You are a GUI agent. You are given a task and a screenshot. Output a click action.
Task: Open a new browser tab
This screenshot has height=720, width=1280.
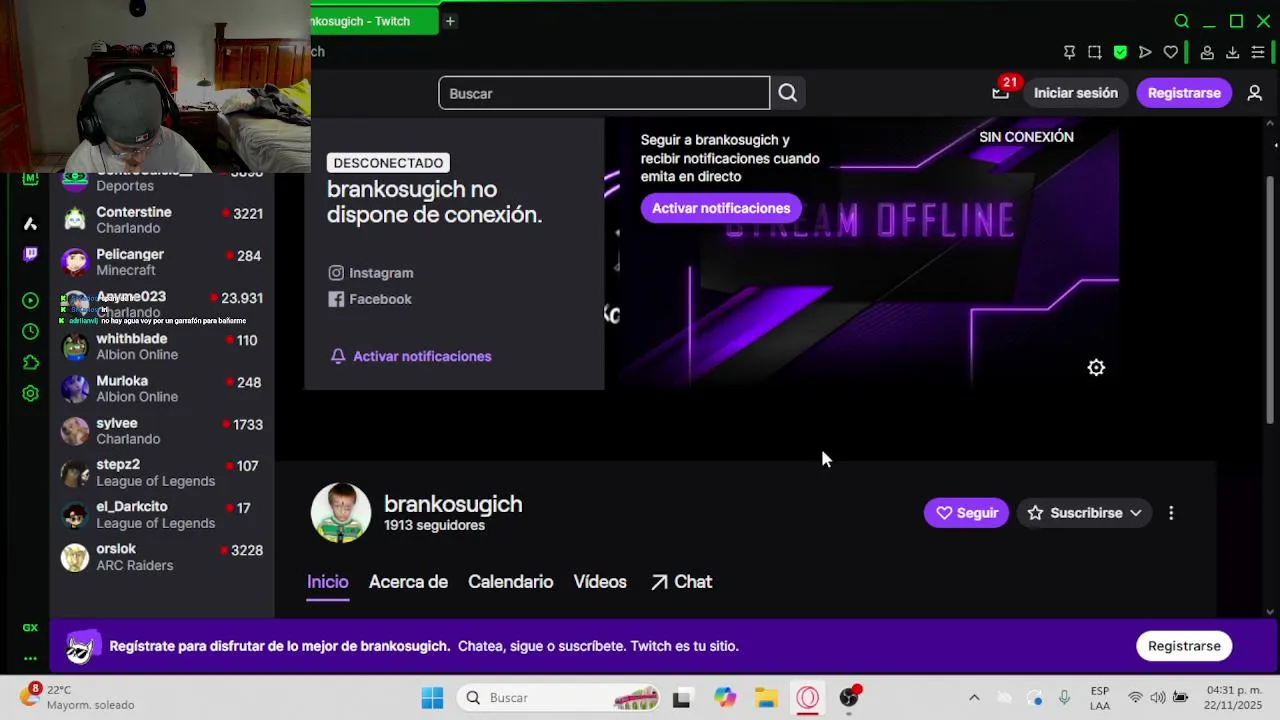click(450, 21)
